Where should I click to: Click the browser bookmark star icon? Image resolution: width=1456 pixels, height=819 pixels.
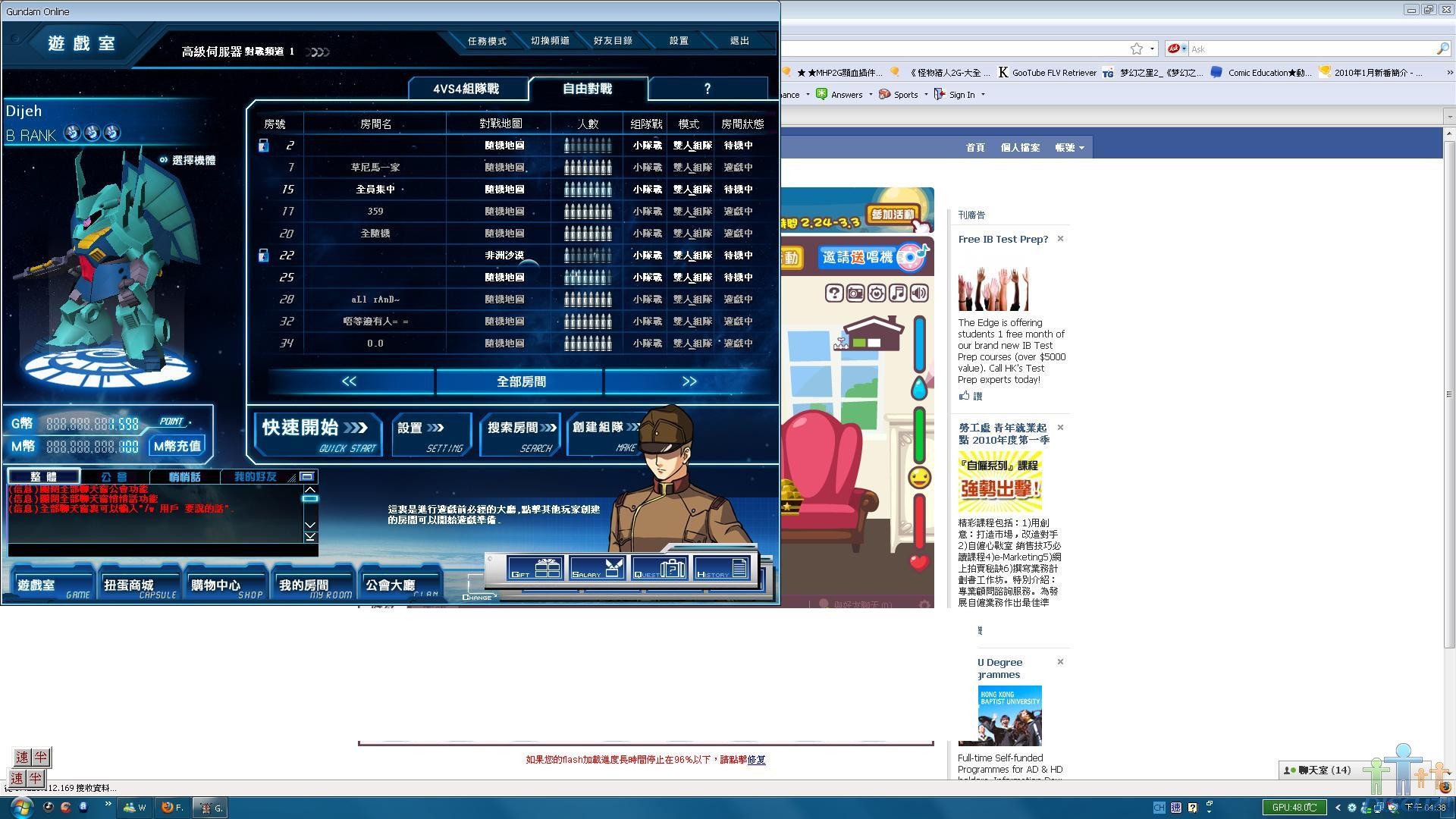pyautogui.click(x=1137, y=49)
